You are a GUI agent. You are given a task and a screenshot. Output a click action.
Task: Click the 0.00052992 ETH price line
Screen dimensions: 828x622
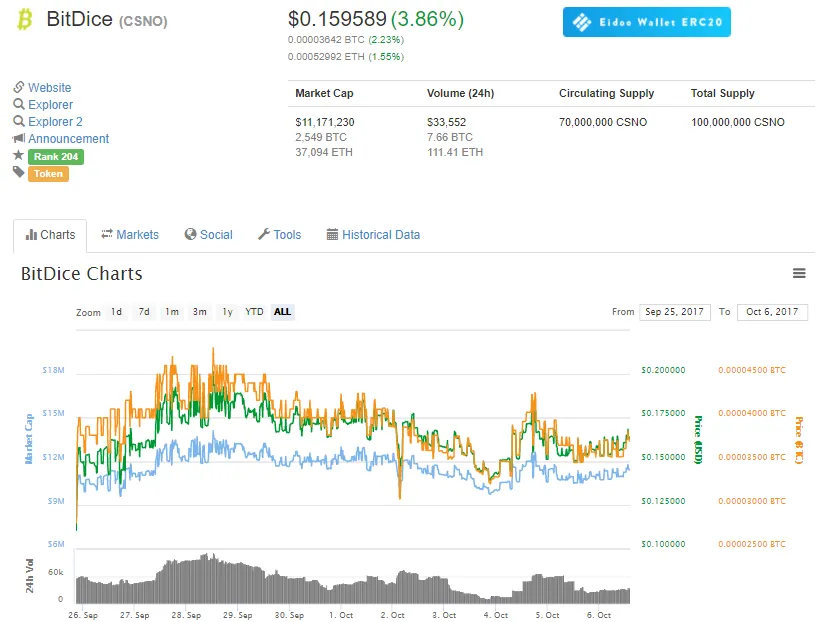click(x=346, y=56)
